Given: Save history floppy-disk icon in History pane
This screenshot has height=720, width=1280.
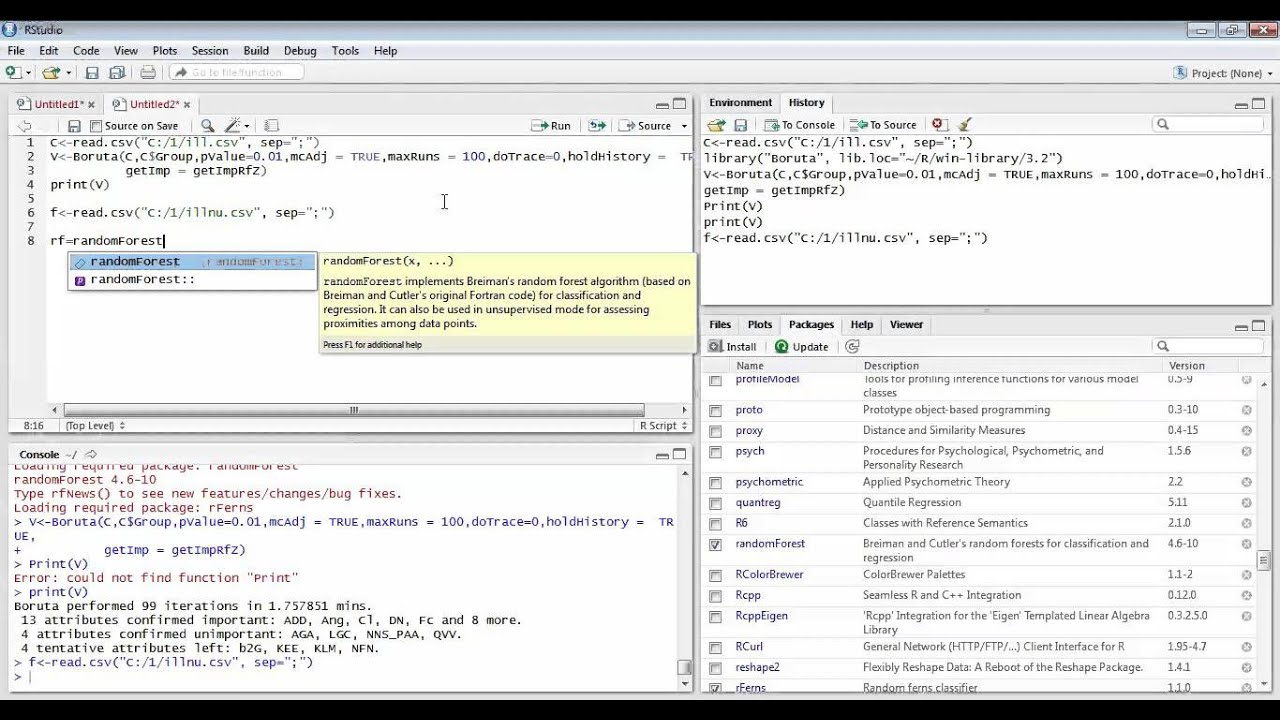Looking at the screenshot, I should click(x=741, y=125).
